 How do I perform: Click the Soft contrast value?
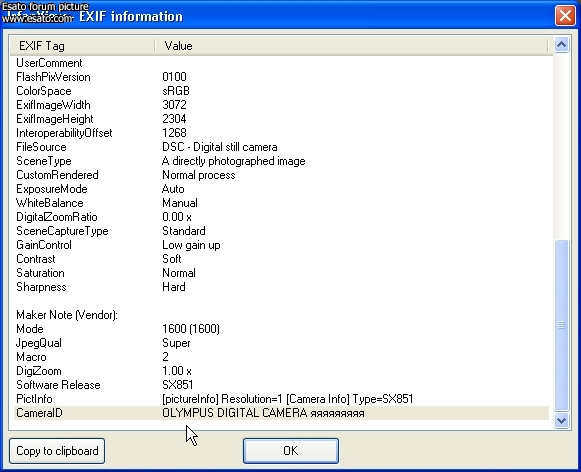[172, 259]
